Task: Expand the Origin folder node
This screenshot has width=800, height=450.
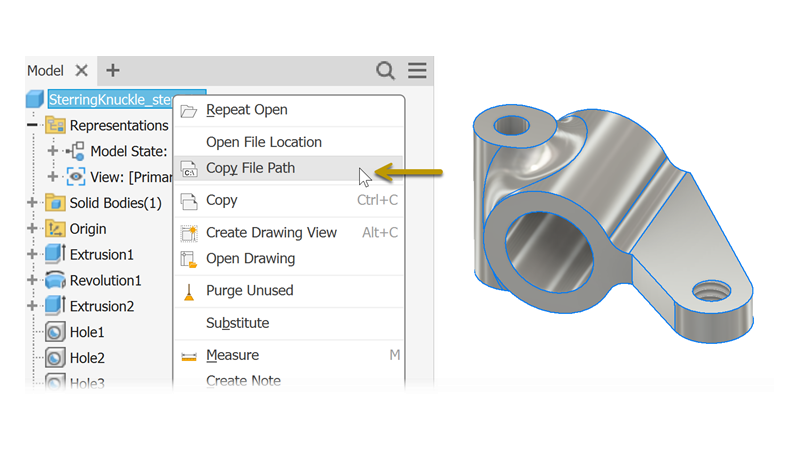Action: (32, 229)
